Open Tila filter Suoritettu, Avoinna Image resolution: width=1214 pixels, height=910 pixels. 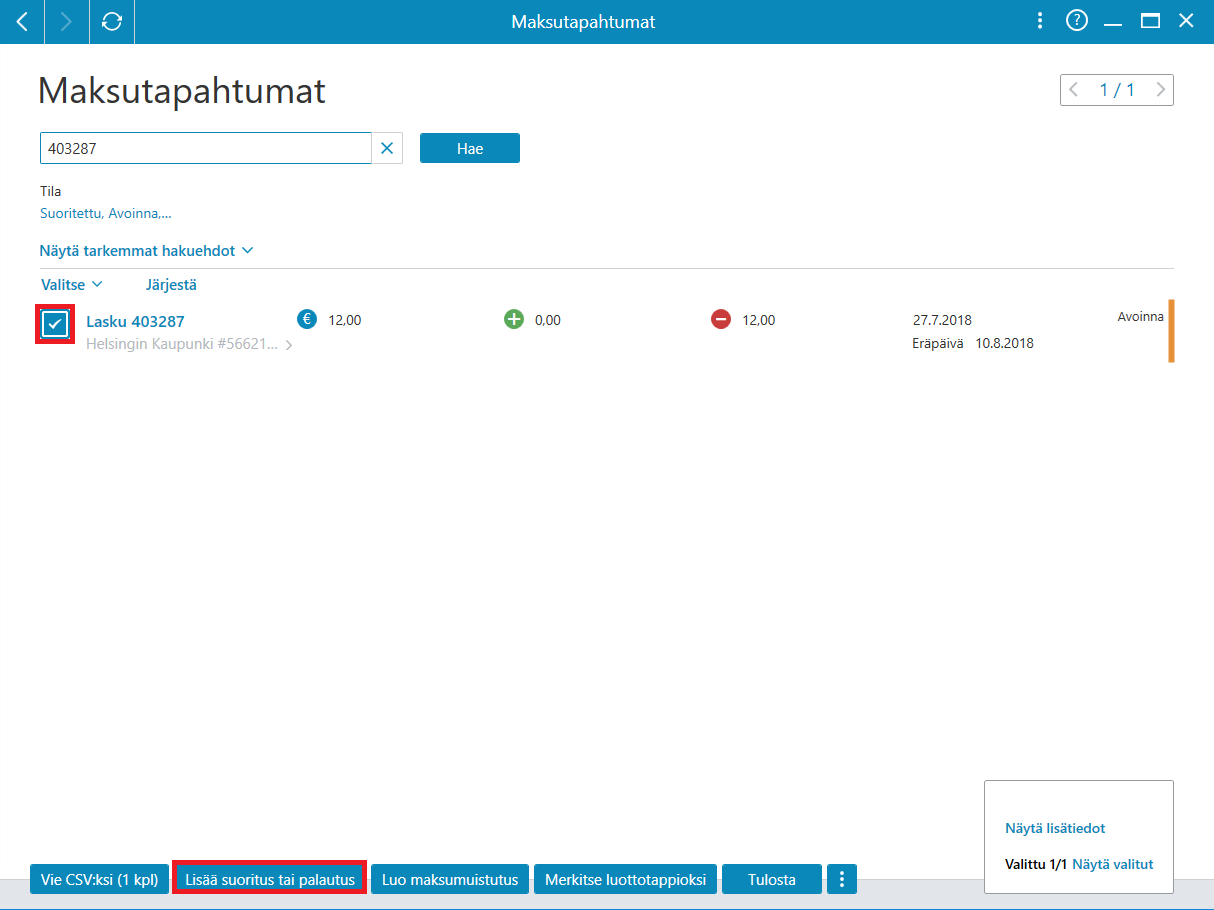pyautogui.click(x=106, y=213)
